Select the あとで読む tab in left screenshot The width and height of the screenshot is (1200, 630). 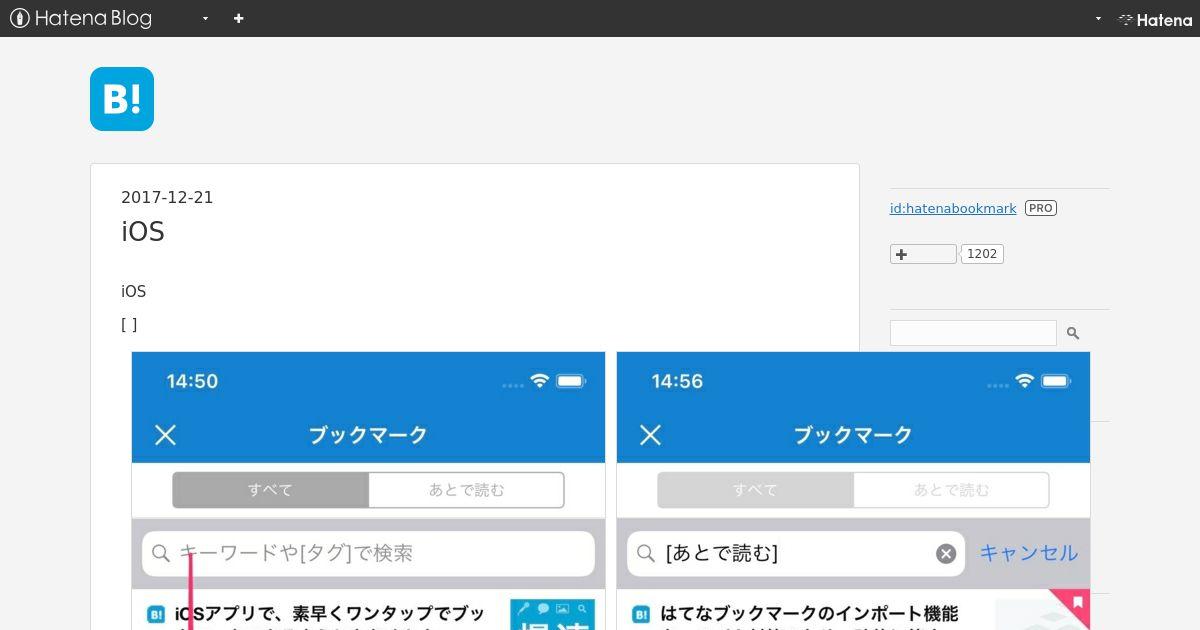click(466, 490)
